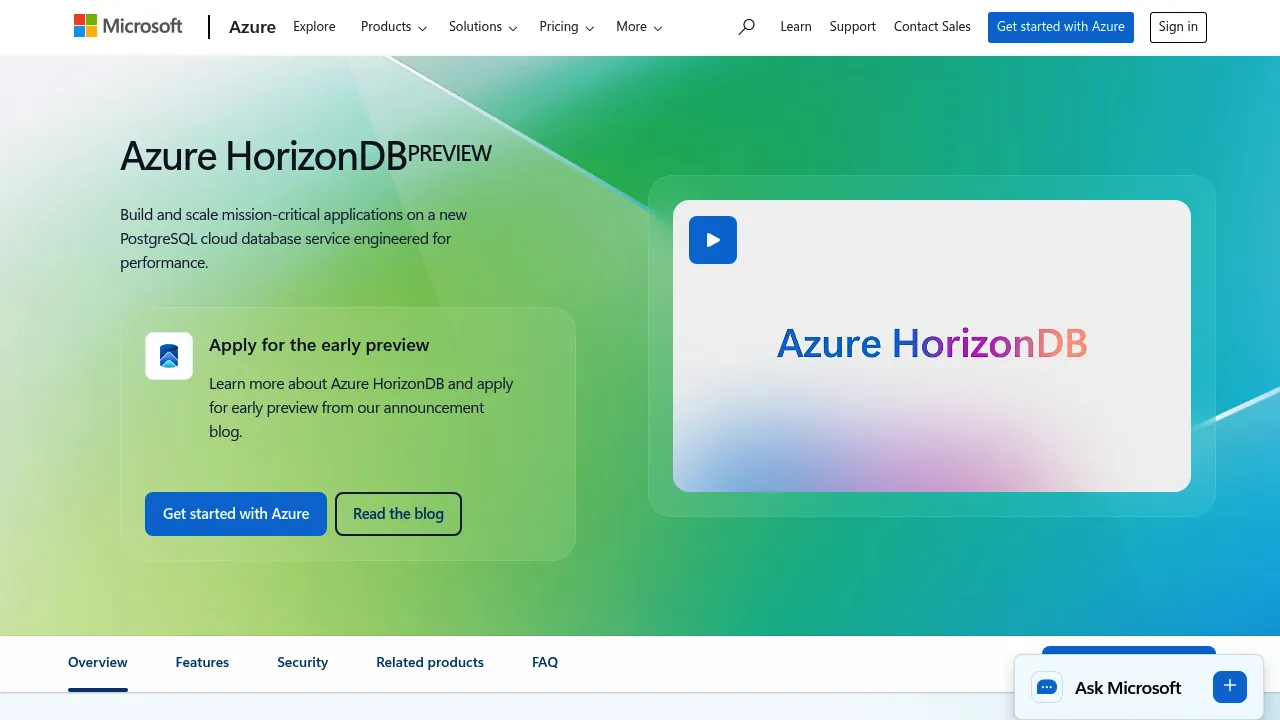
Task: Click the Azure HorizonDB PREVIEW page title
Action: [x=306, y=157]
